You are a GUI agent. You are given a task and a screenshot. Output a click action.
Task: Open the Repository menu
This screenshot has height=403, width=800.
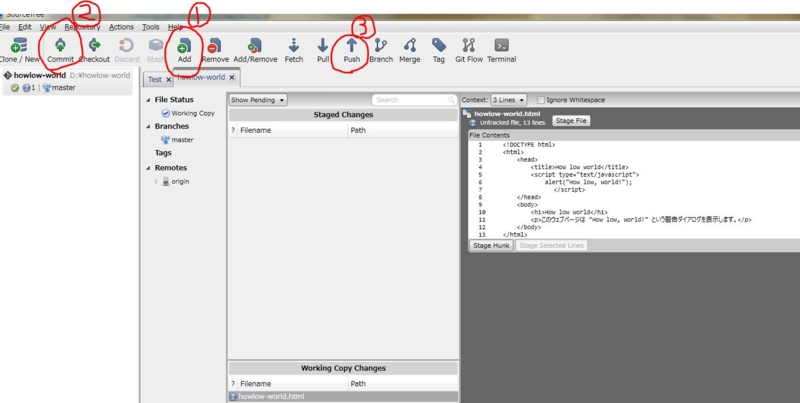coord(82,27)
